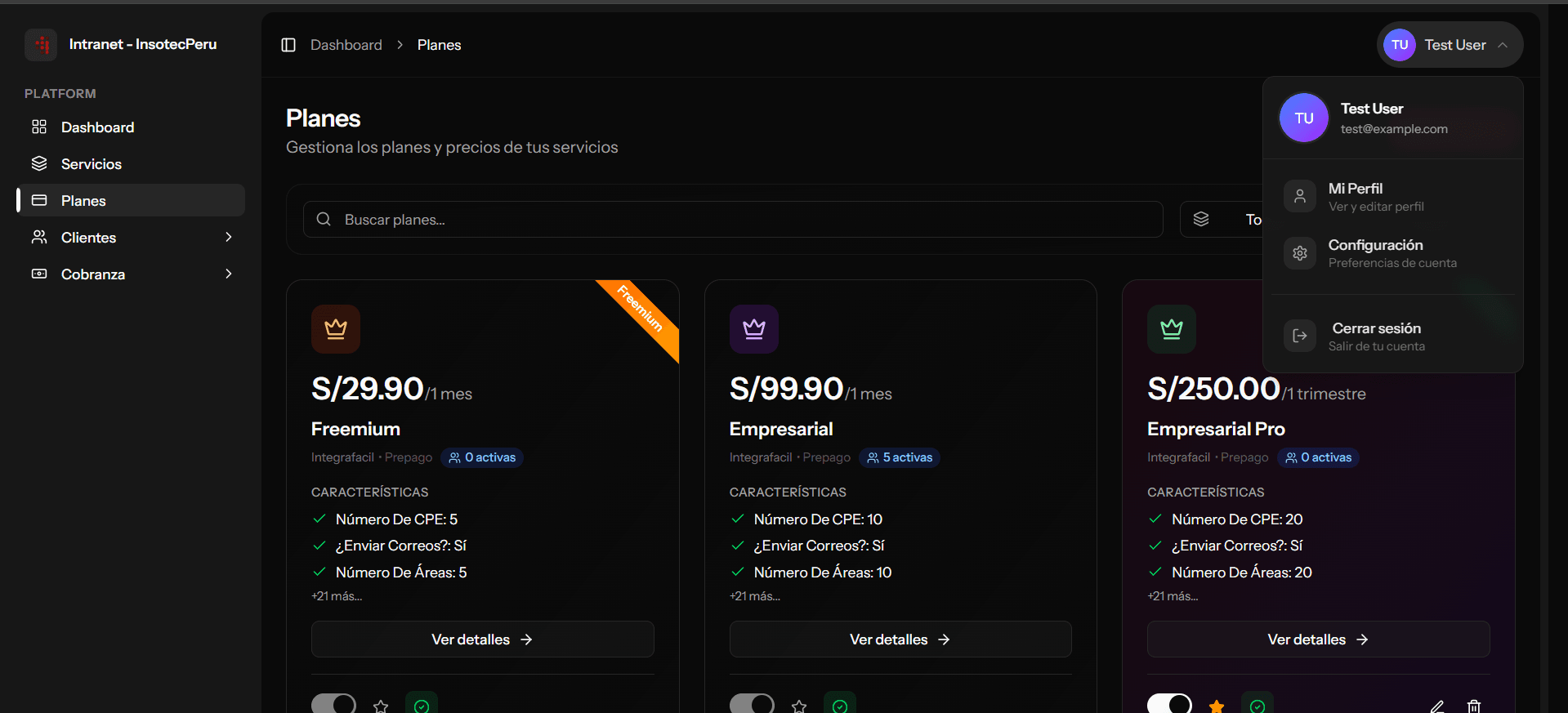Open Mi Perfil from the user menu
Viewport: 1568px width, 713px height.
point(1393,197)
